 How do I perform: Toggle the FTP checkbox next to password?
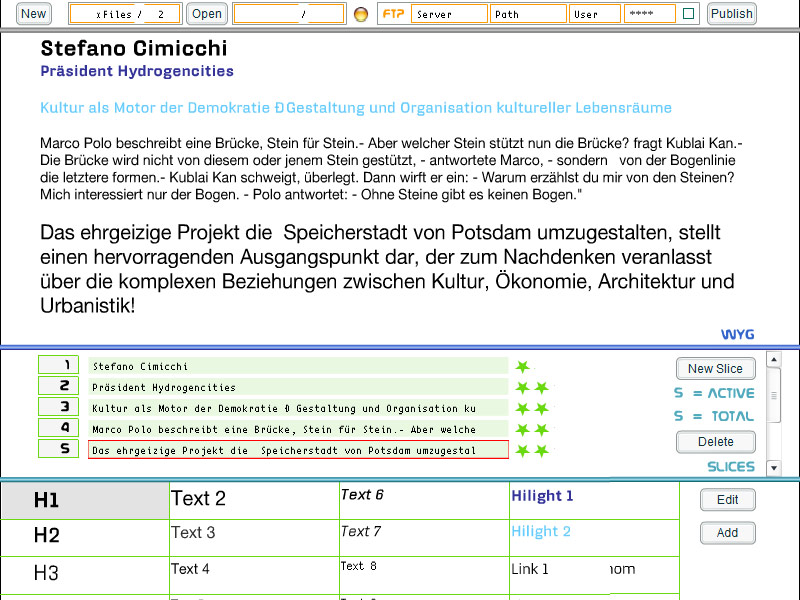coord(688,14)
